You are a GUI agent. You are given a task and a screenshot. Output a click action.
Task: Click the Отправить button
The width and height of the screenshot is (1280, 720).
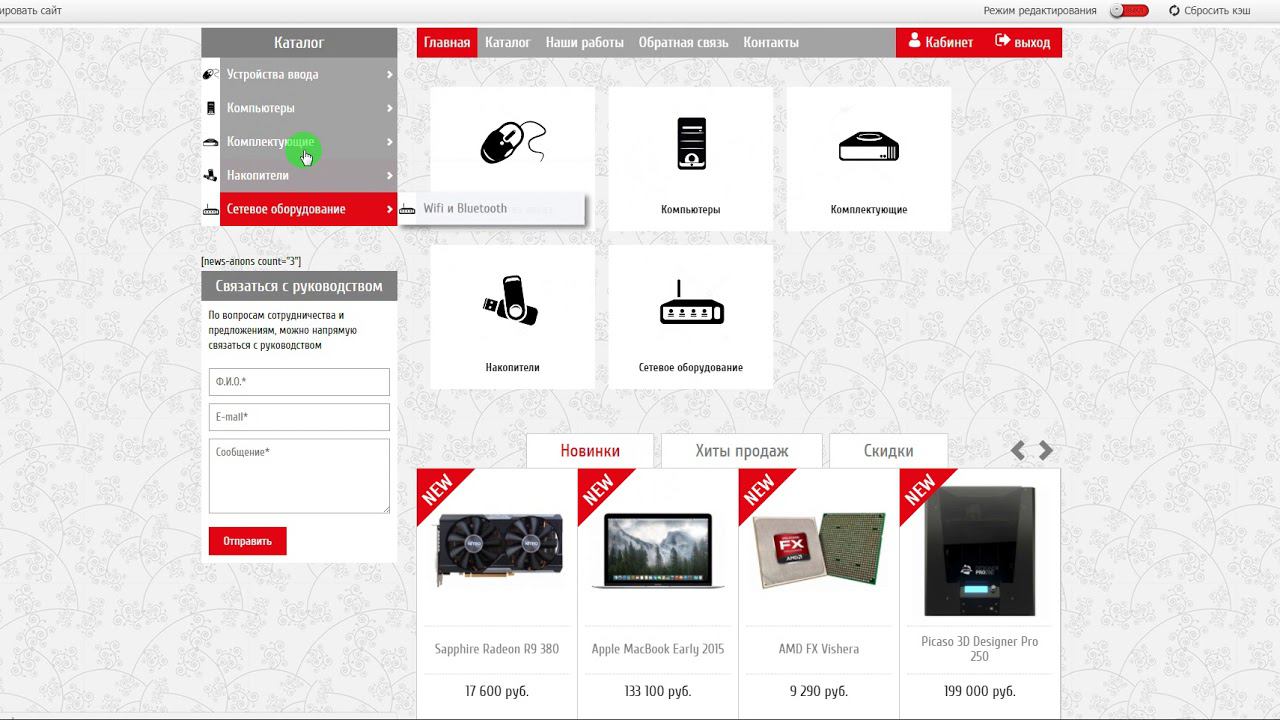point(248,541)
